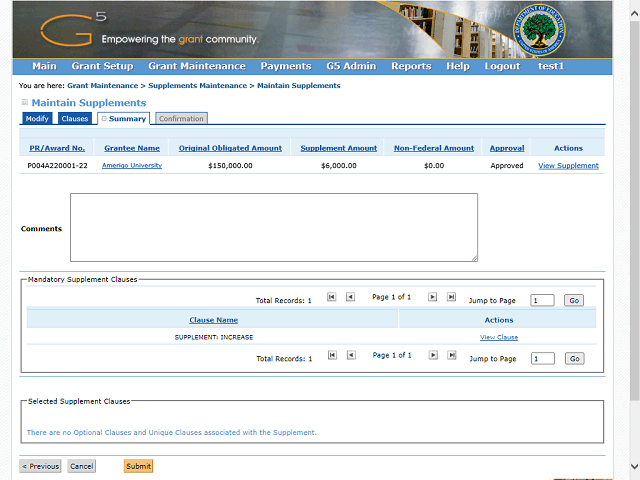Click Grant Maintenance breadcrumb link
Screen dimensions: 640x480
(102, 85)
